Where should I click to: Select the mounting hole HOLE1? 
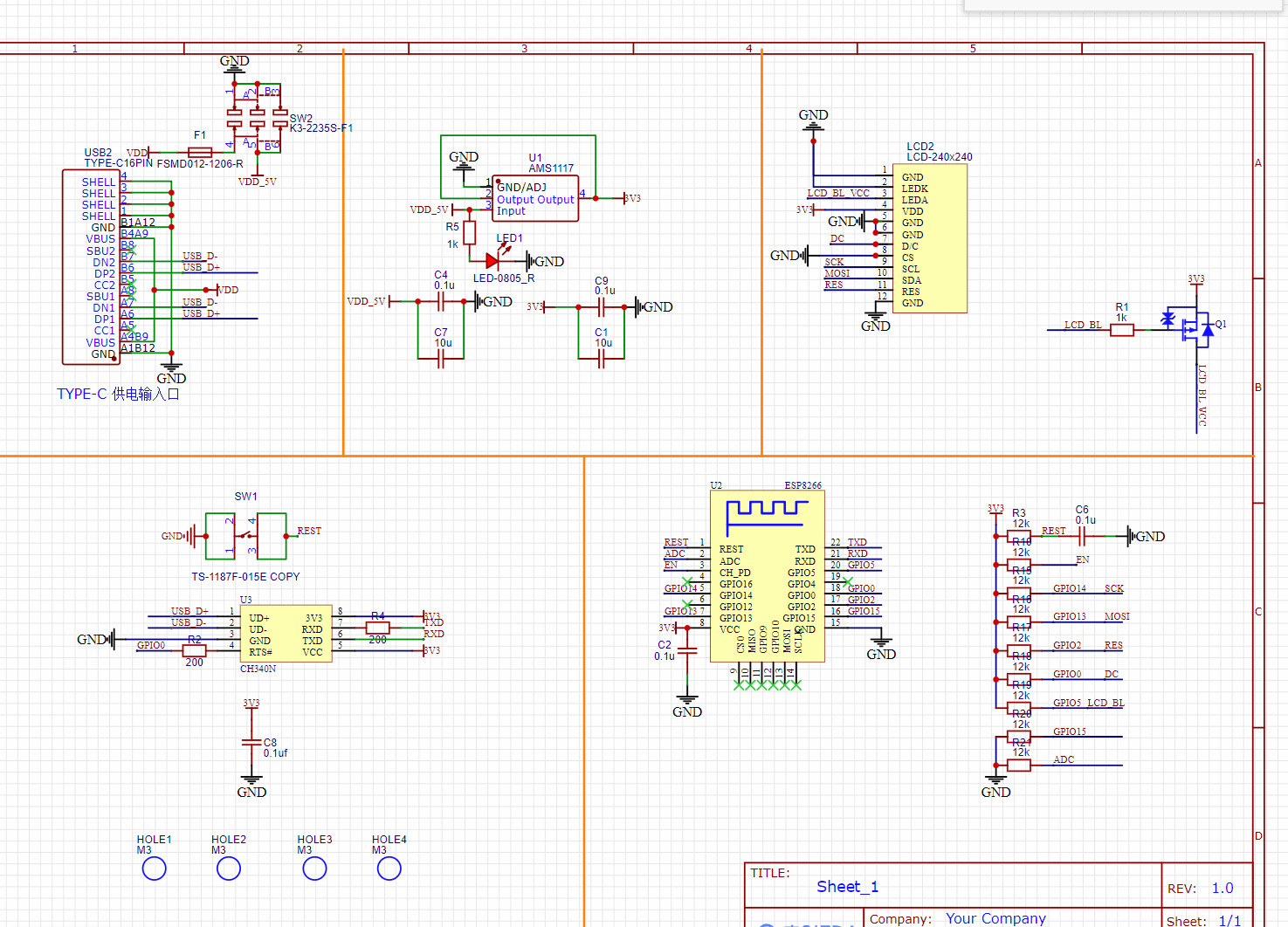tap(154, 868)
